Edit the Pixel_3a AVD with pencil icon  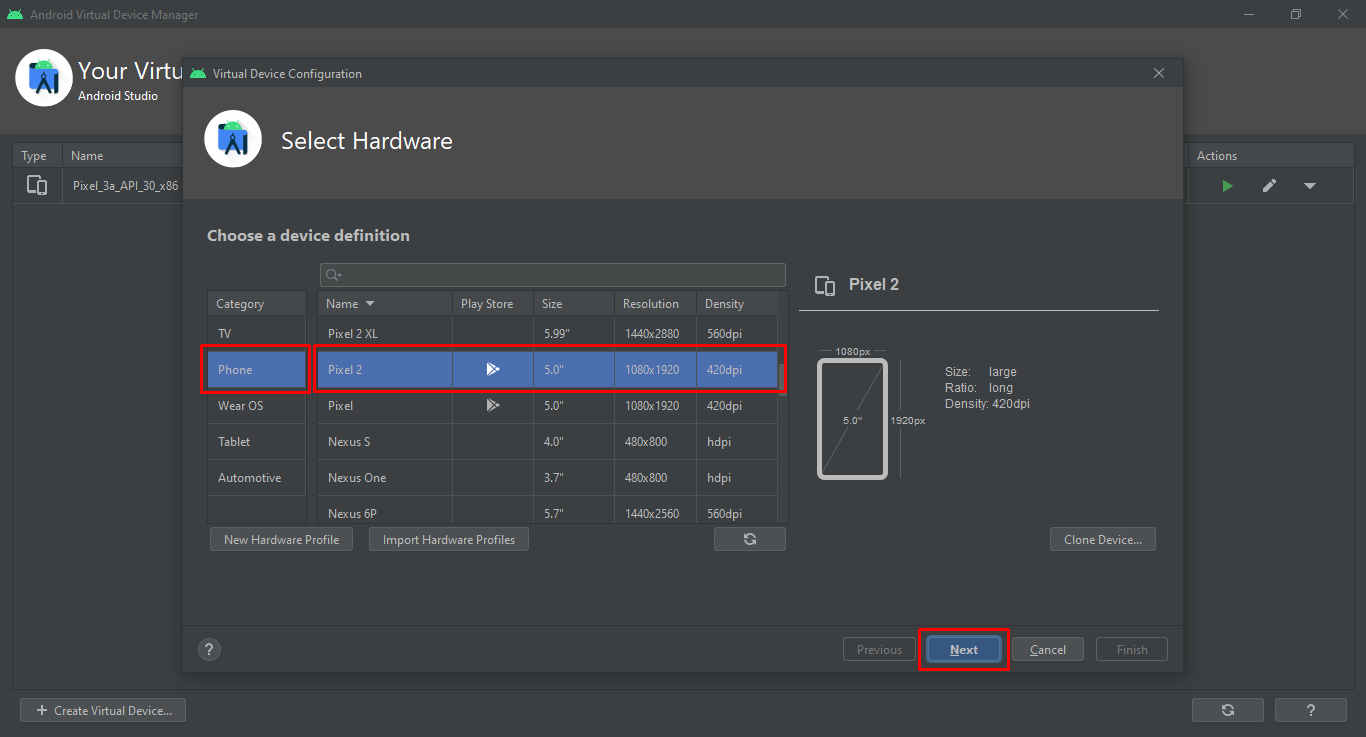1269,186
